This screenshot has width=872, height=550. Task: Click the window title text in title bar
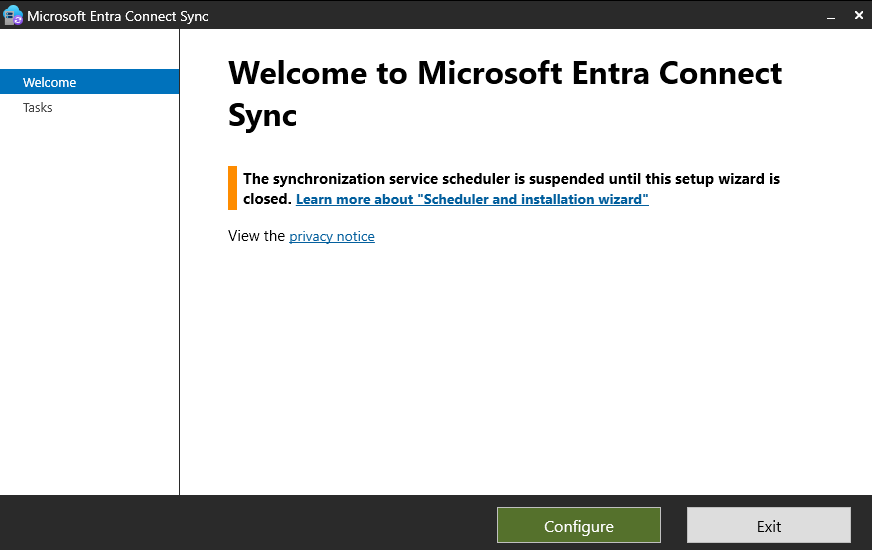pyautogui.click(x=118, y=16)
